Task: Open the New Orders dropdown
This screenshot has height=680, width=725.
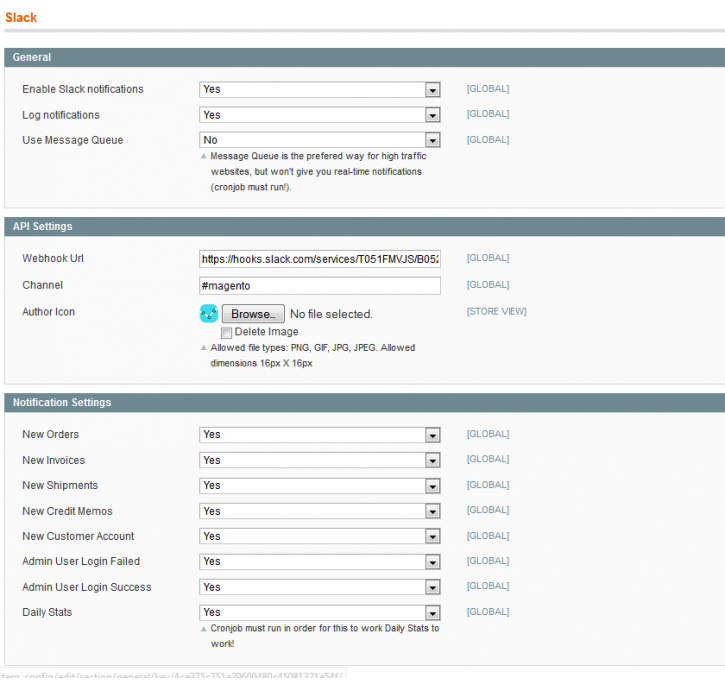Action: 319,435
